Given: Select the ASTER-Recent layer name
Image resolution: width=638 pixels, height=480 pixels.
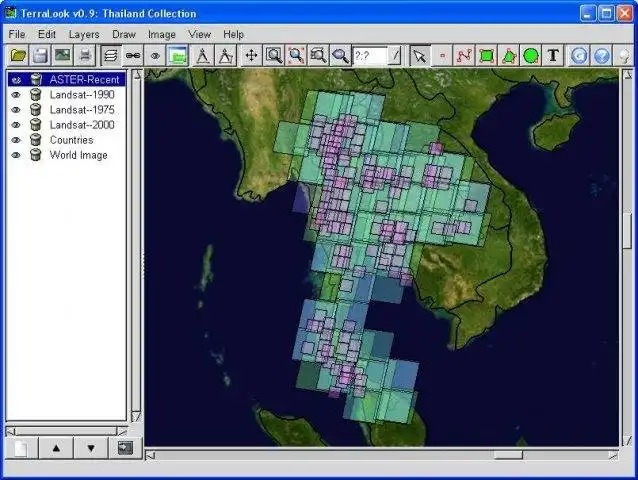Looking at the screenshot, I should pos(84,80).
